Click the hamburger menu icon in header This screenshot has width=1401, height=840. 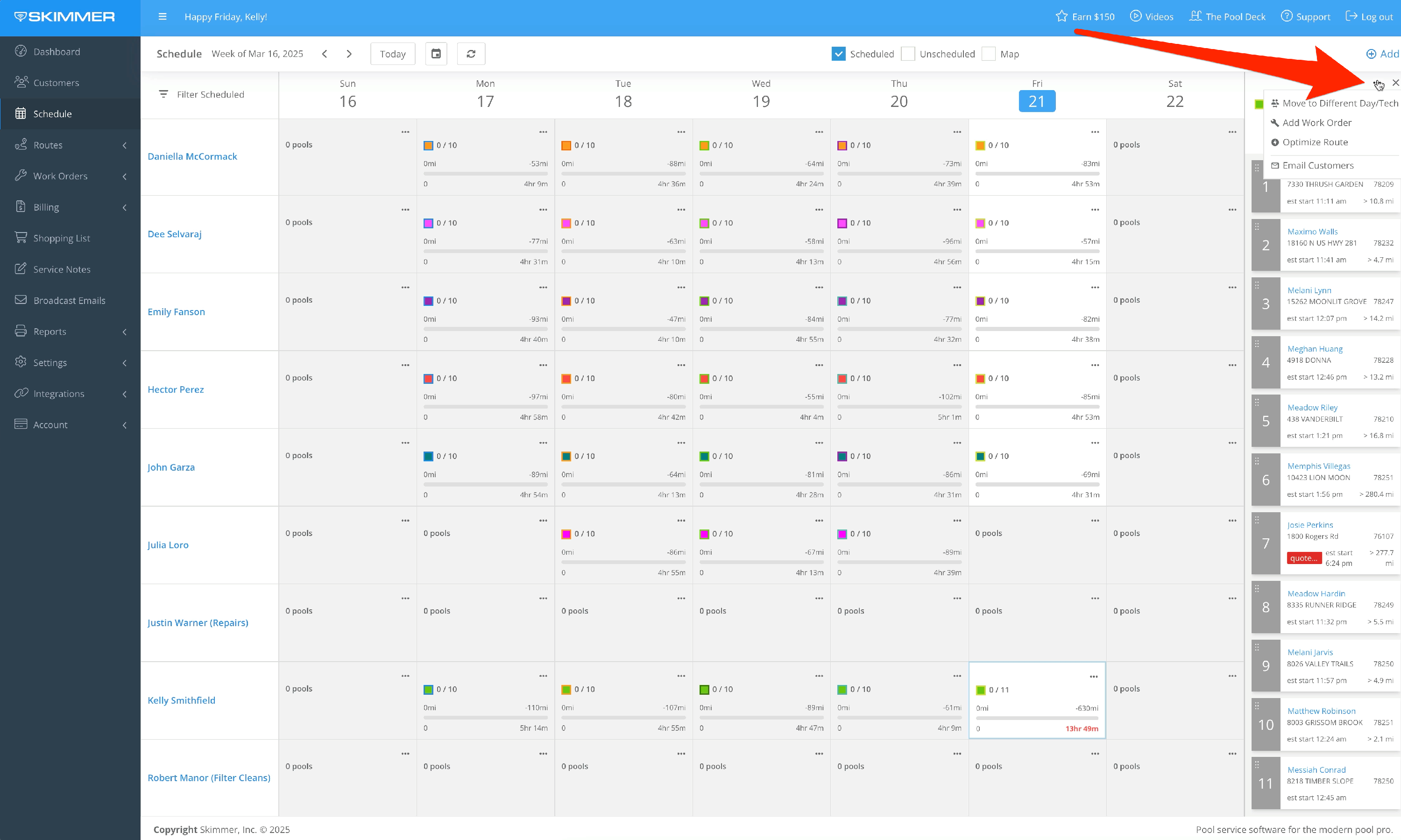click(x=163, y=16)
